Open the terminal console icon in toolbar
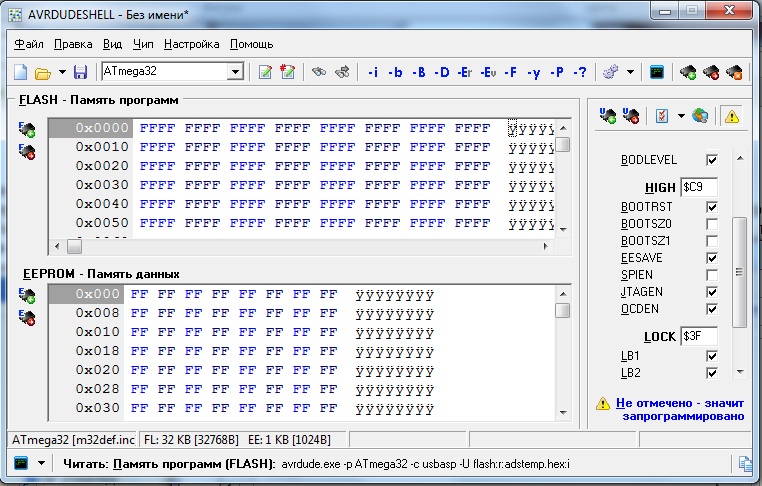Image resolution: width=762 pixels, height=486 pixels. pos(657,72)
